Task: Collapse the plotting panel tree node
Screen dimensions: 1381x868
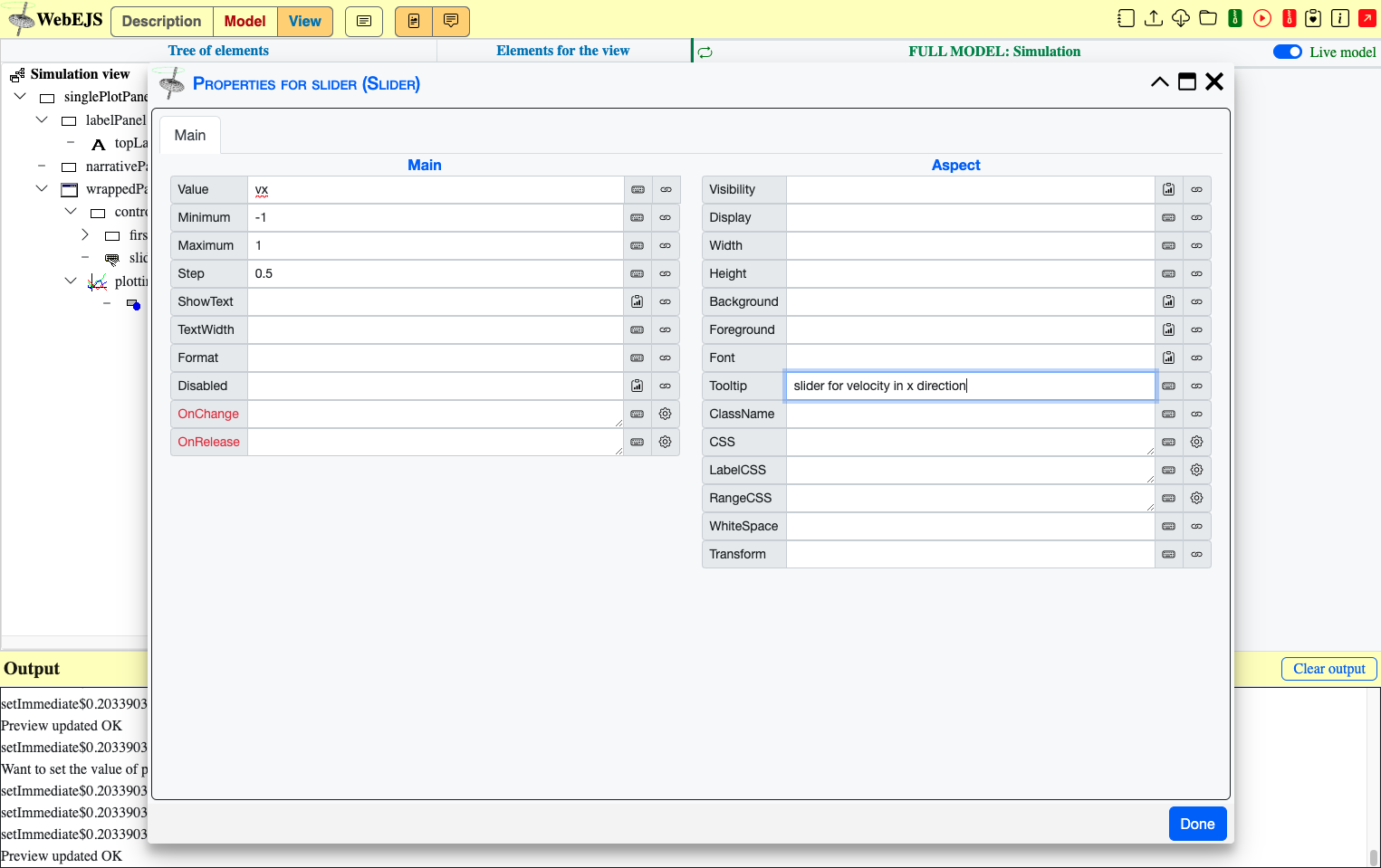Action: coord(71,281)
